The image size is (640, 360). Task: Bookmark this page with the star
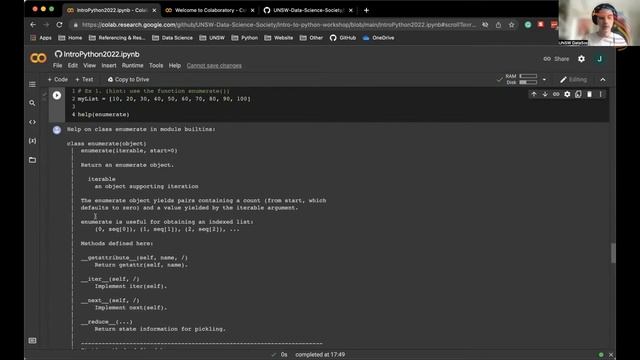511,25
